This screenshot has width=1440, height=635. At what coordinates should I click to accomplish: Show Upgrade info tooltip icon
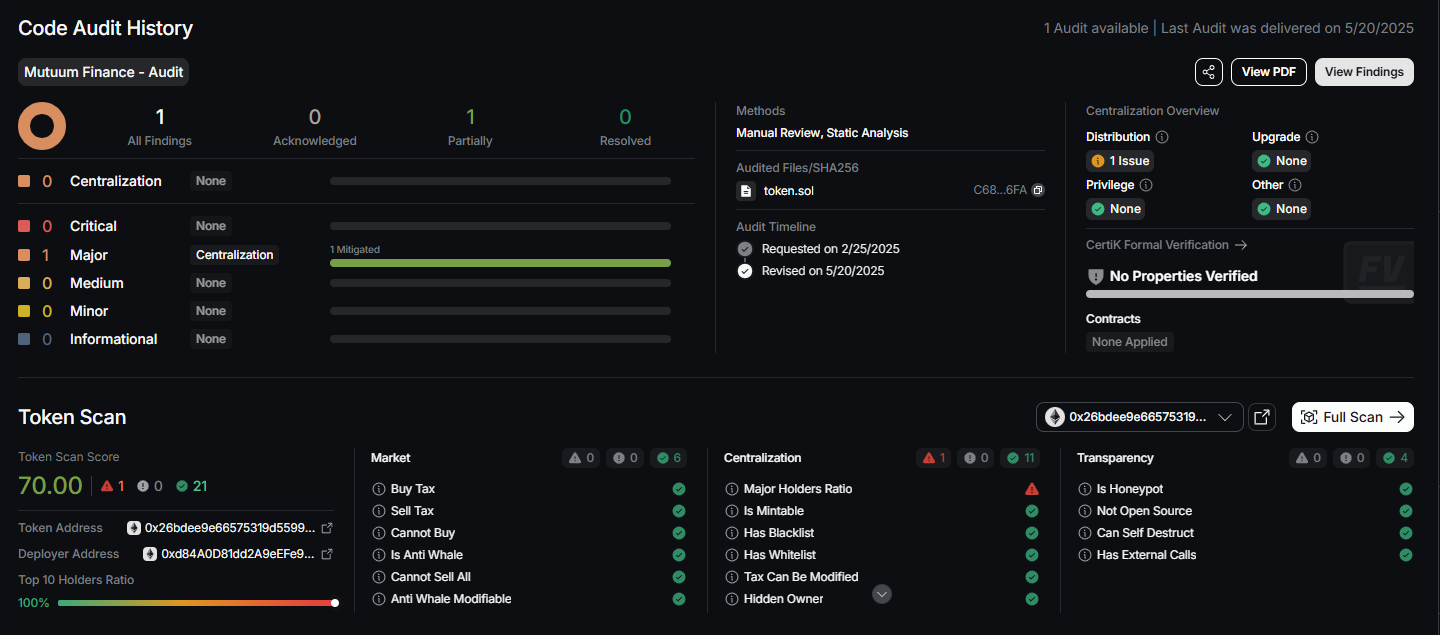[x=1312, y=137]
